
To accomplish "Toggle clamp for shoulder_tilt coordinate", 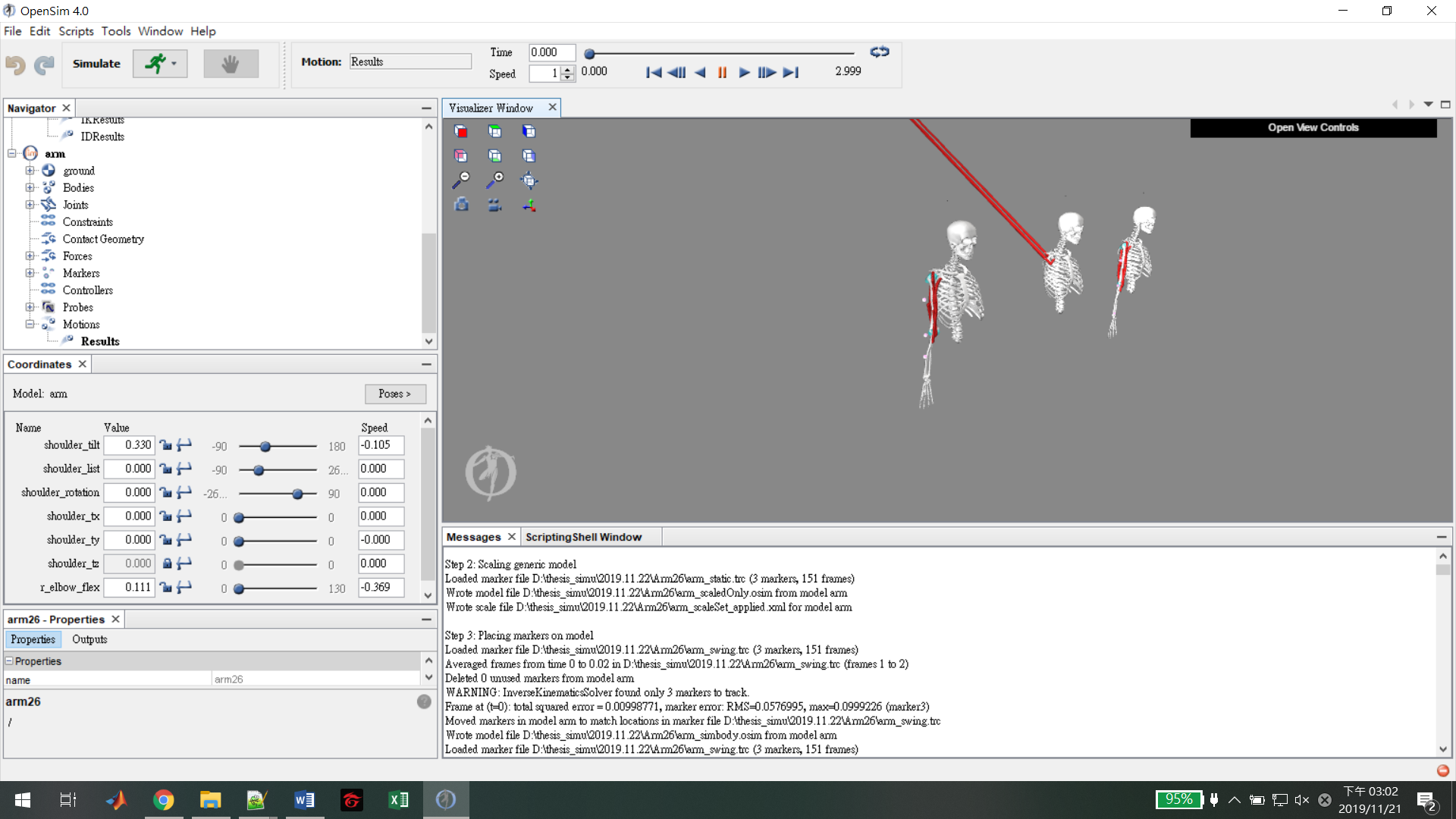I will (x=184, y=445).
